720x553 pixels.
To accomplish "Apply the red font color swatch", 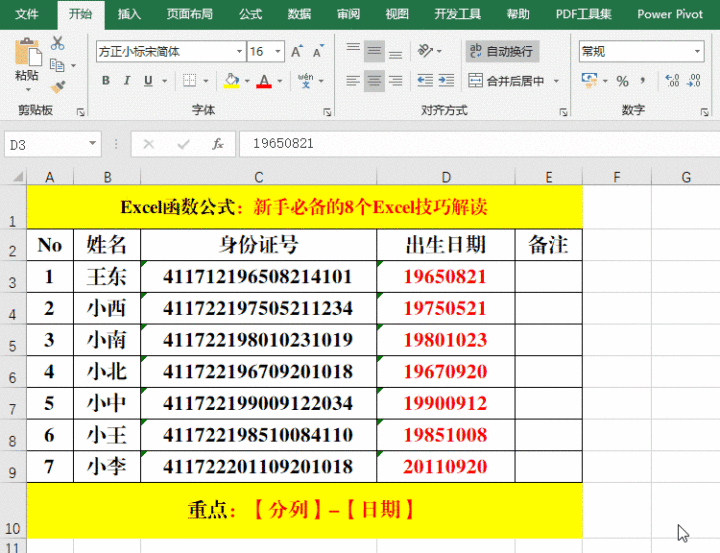I will click(264, 81).
